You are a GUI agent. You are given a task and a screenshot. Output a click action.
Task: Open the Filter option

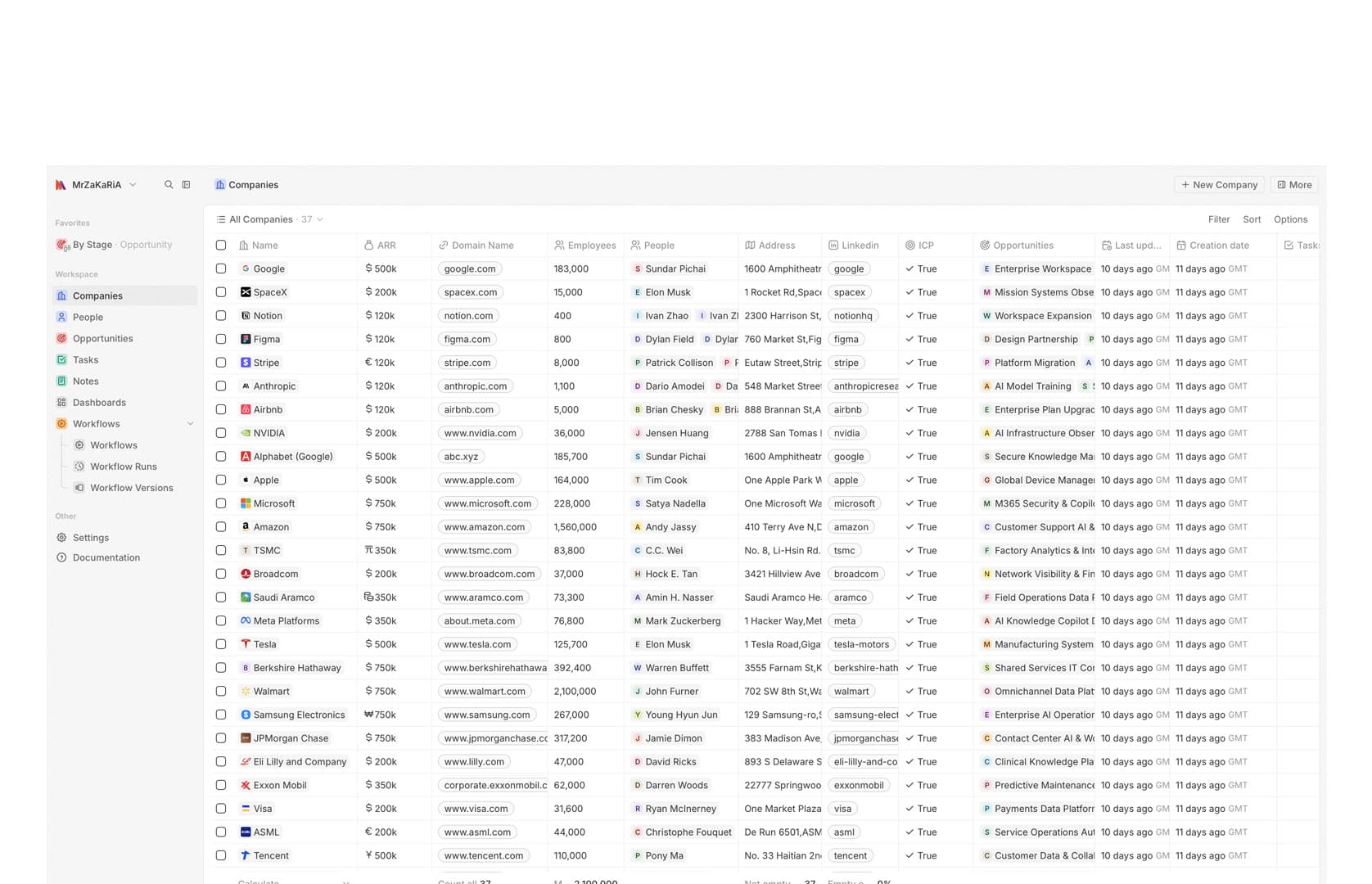coord(1219,219)
